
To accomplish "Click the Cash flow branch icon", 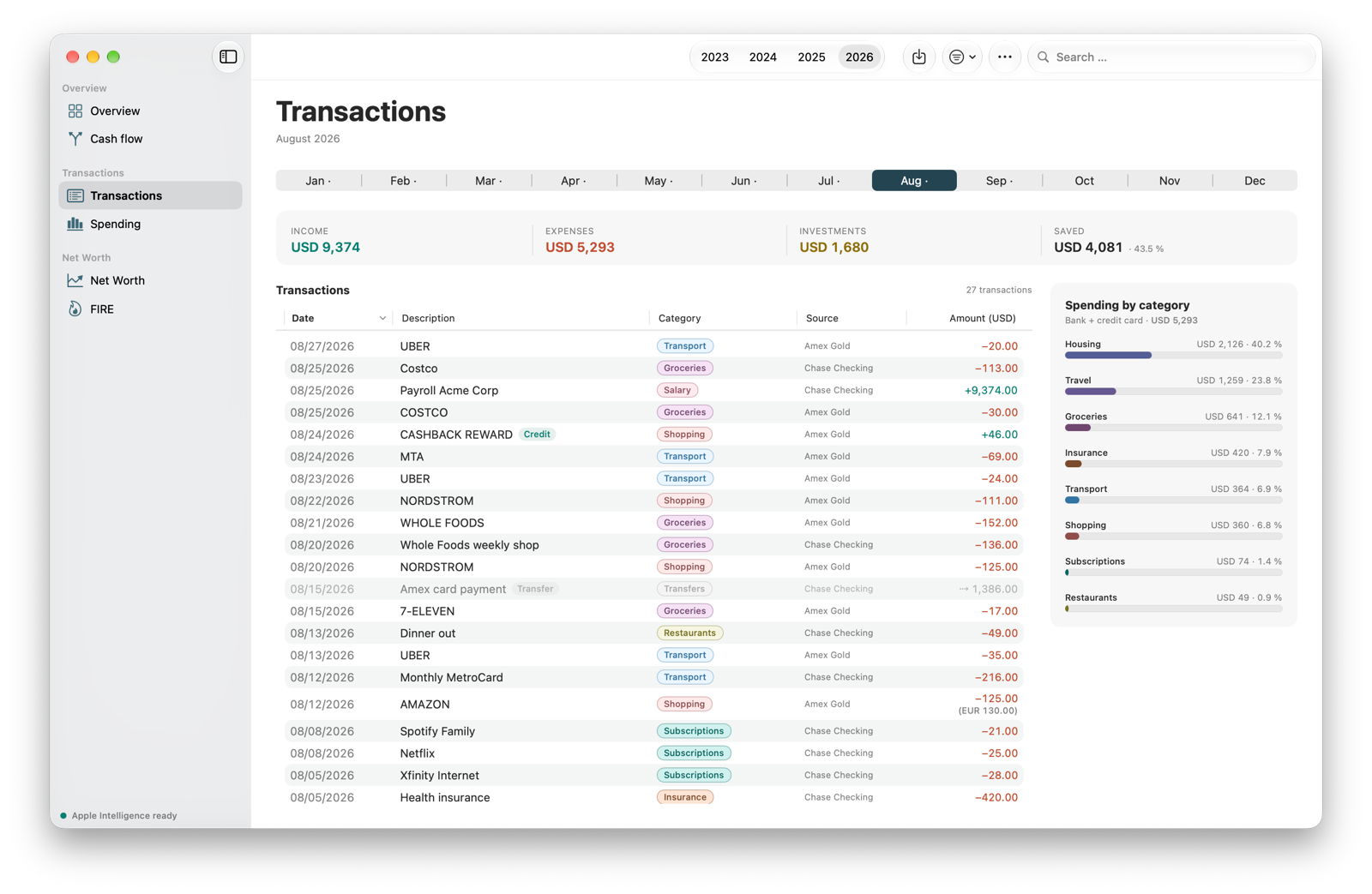I will (75, 139).
